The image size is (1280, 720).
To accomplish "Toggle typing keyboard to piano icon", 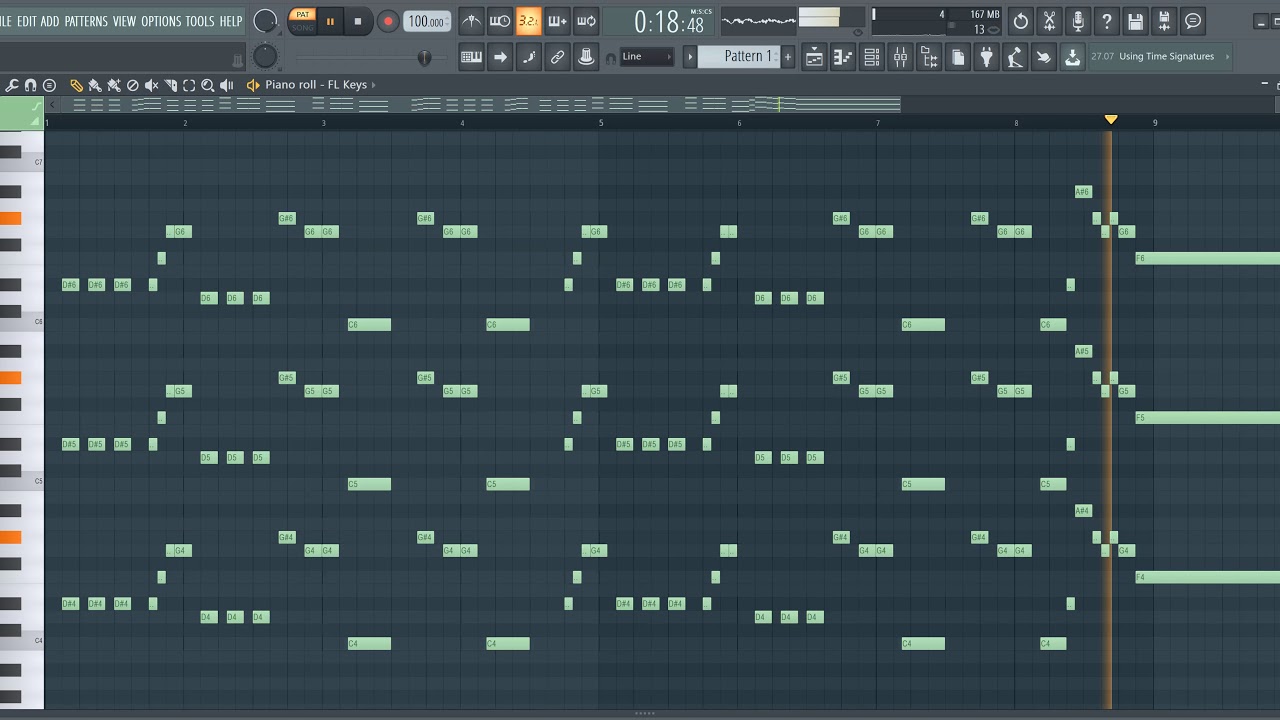I will coord(471,57).
